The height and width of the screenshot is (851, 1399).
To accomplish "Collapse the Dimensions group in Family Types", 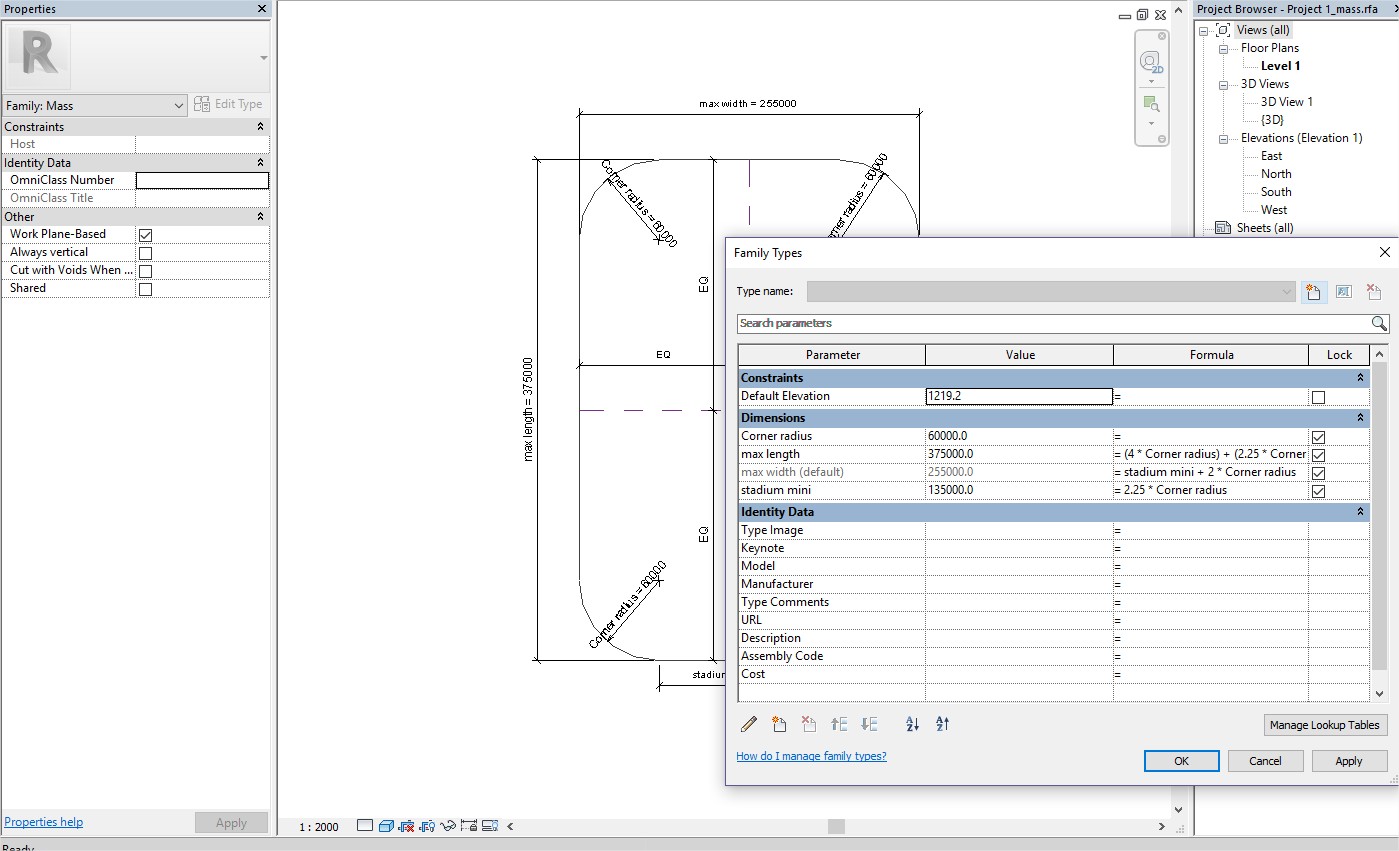I will (1360, 418).
